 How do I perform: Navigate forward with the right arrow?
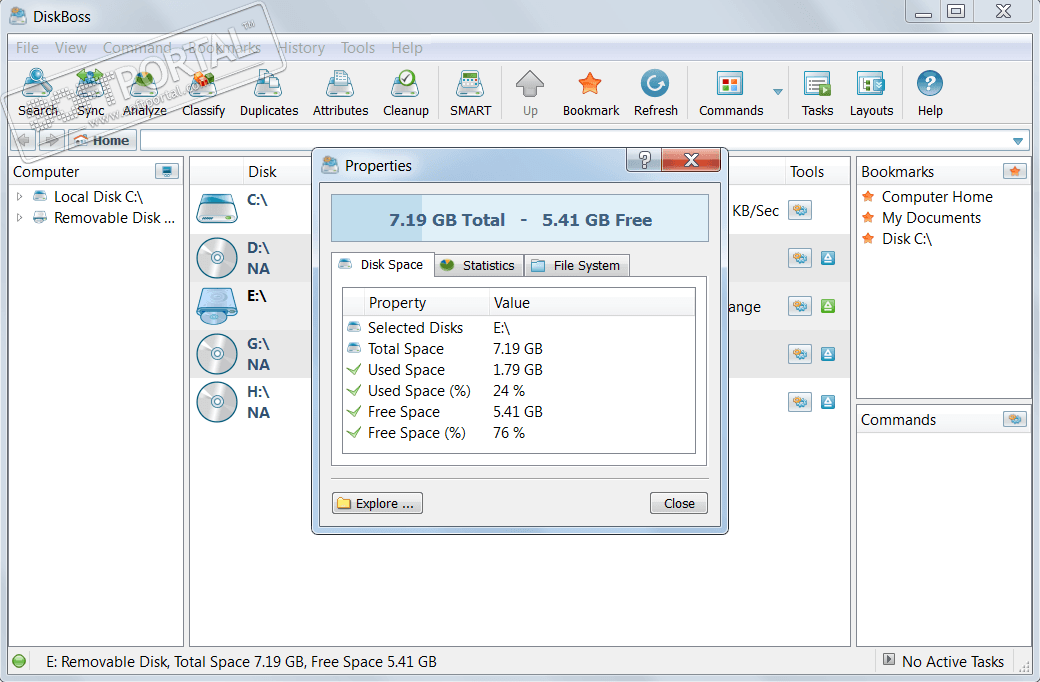pos(52,140)
